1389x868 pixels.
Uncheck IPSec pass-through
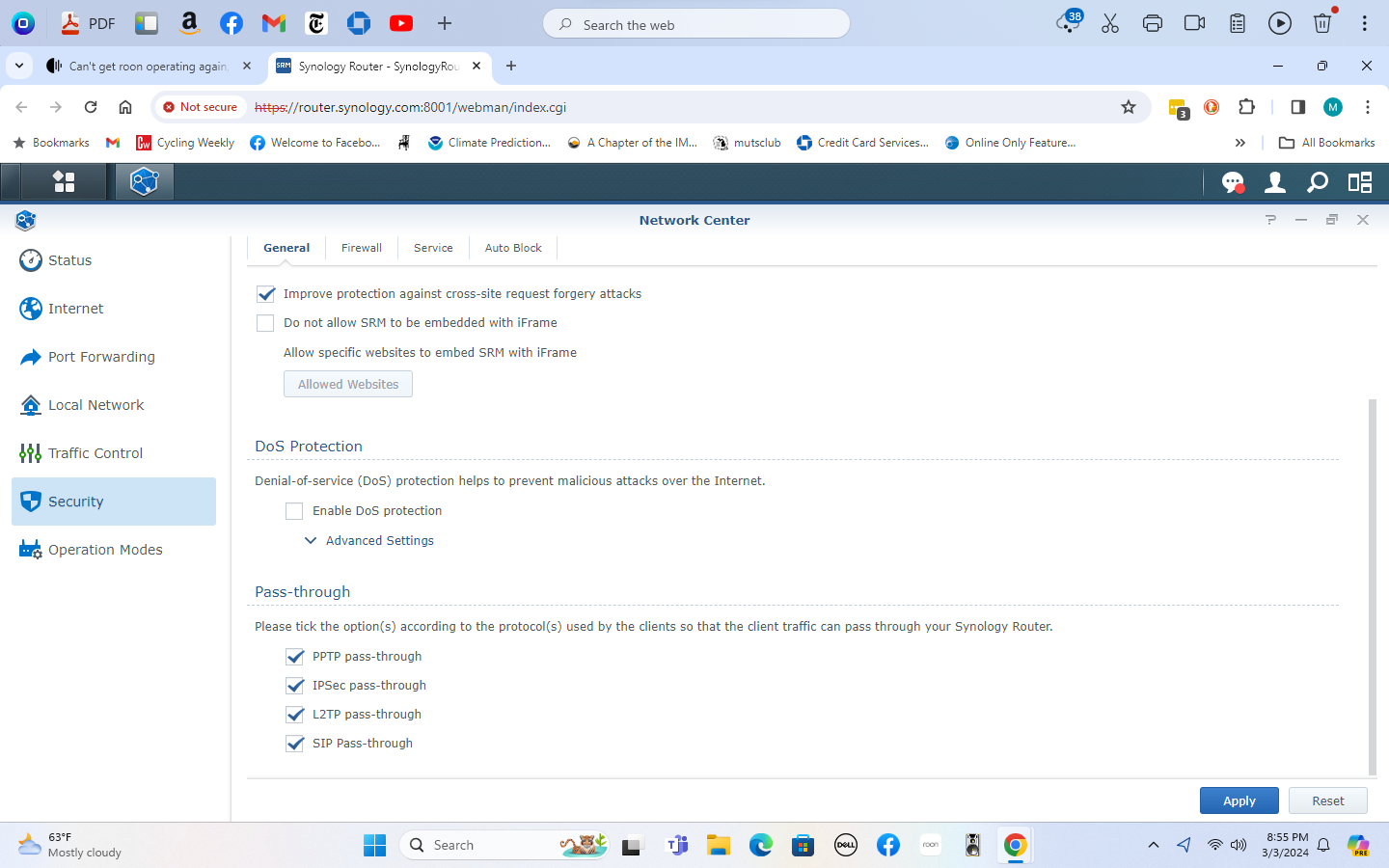(x=295, y=686)
